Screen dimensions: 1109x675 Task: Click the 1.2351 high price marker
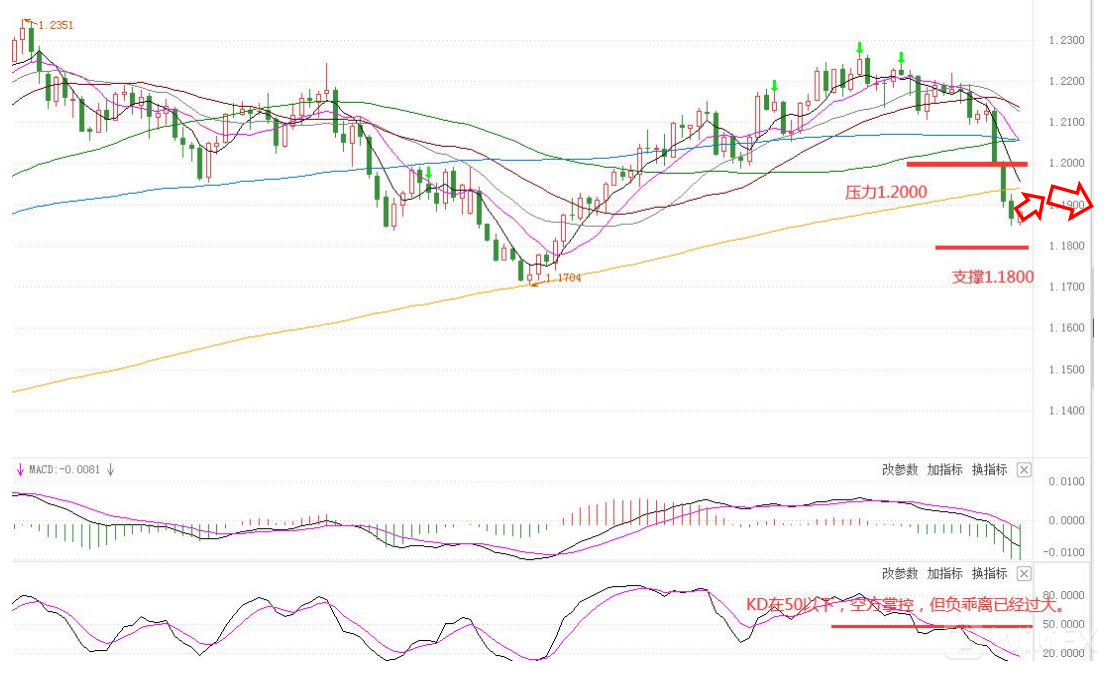(x=55, y=25)
